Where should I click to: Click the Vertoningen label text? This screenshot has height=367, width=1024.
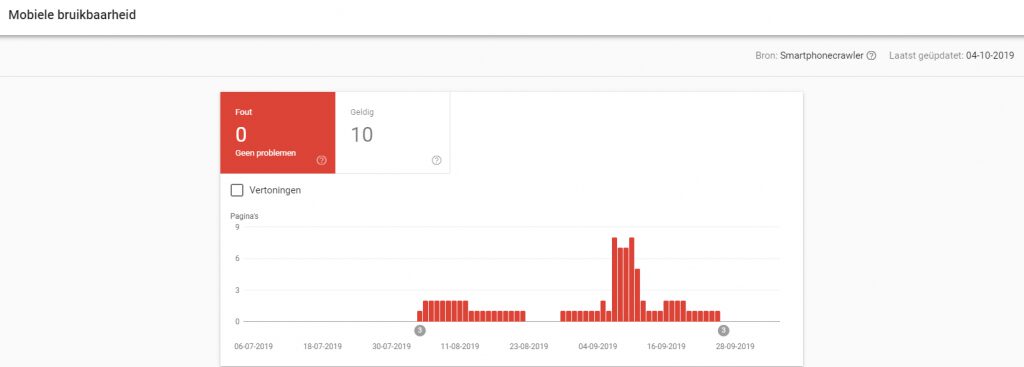click(275, 191)
